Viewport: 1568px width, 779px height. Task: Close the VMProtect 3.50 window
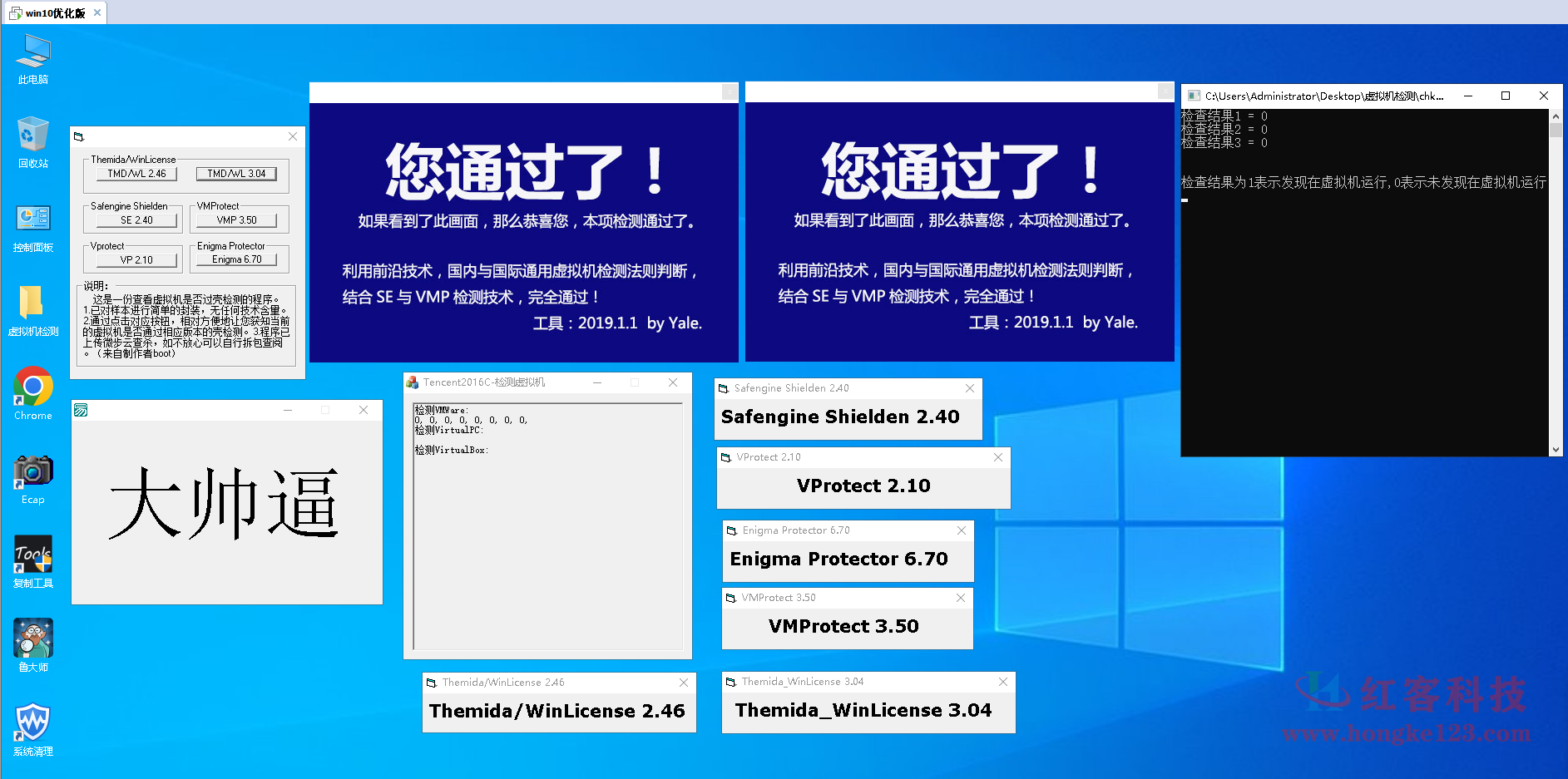click(x=961, y=598)
